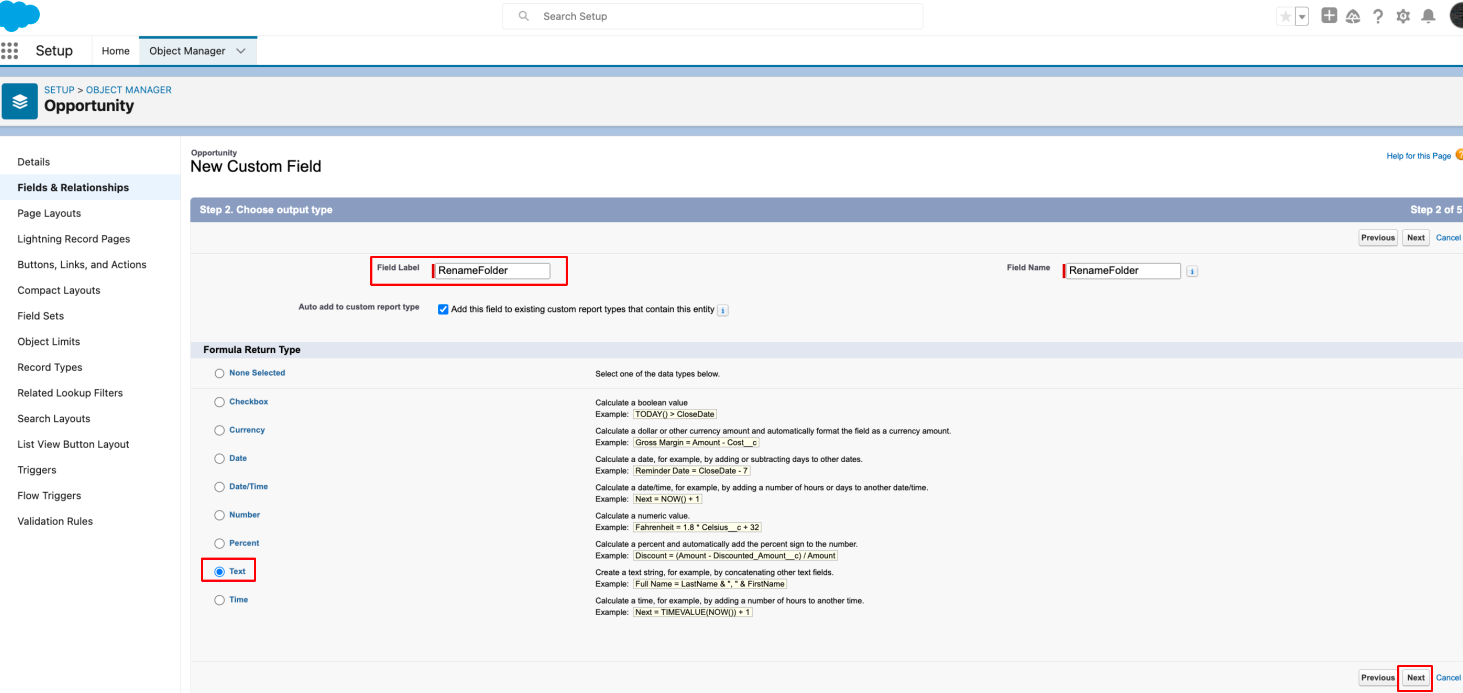Open the user profile avatar

1456,16
